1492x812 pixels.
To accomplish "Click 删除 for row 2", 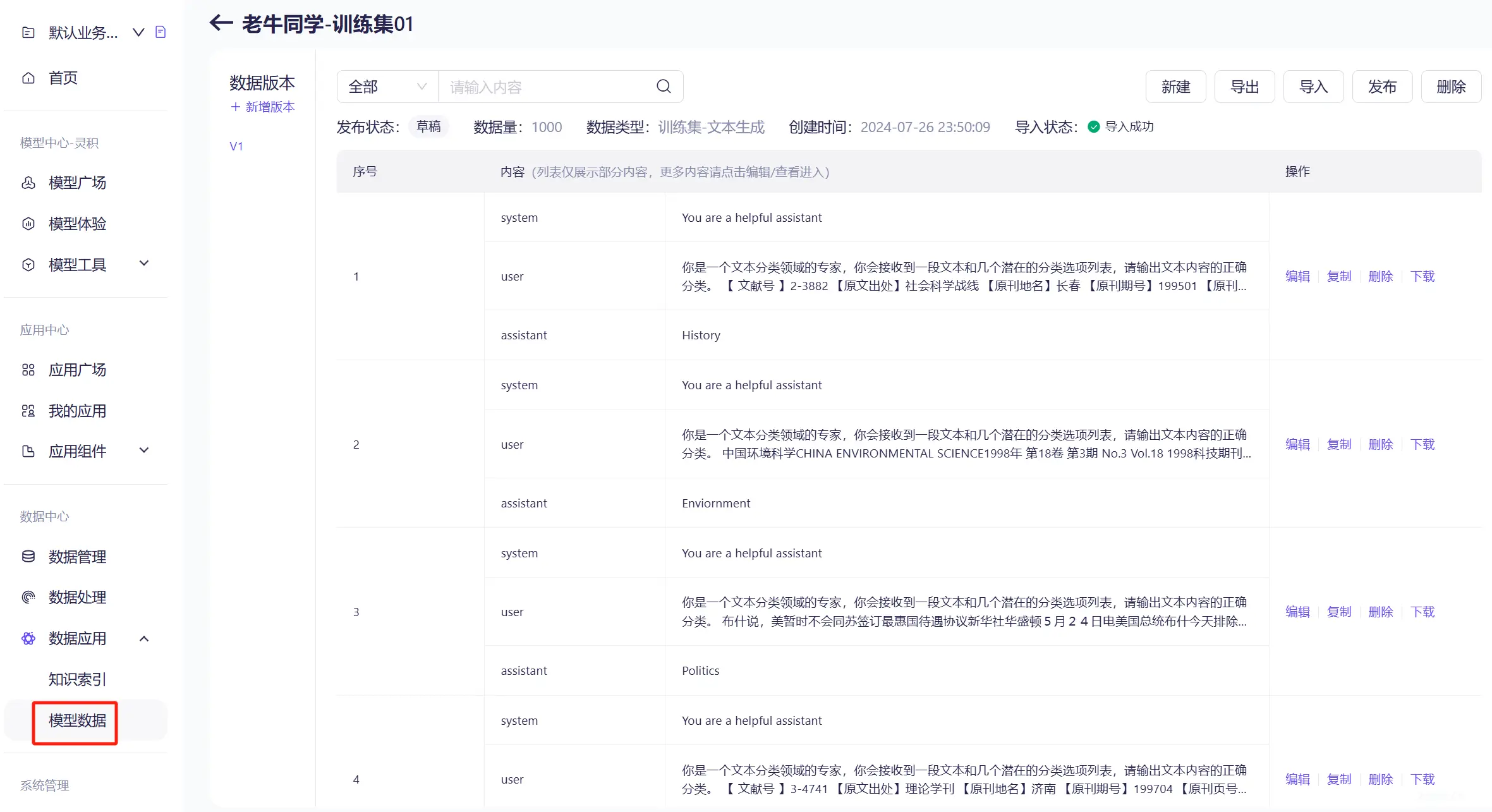I will tap(1381, 444).
